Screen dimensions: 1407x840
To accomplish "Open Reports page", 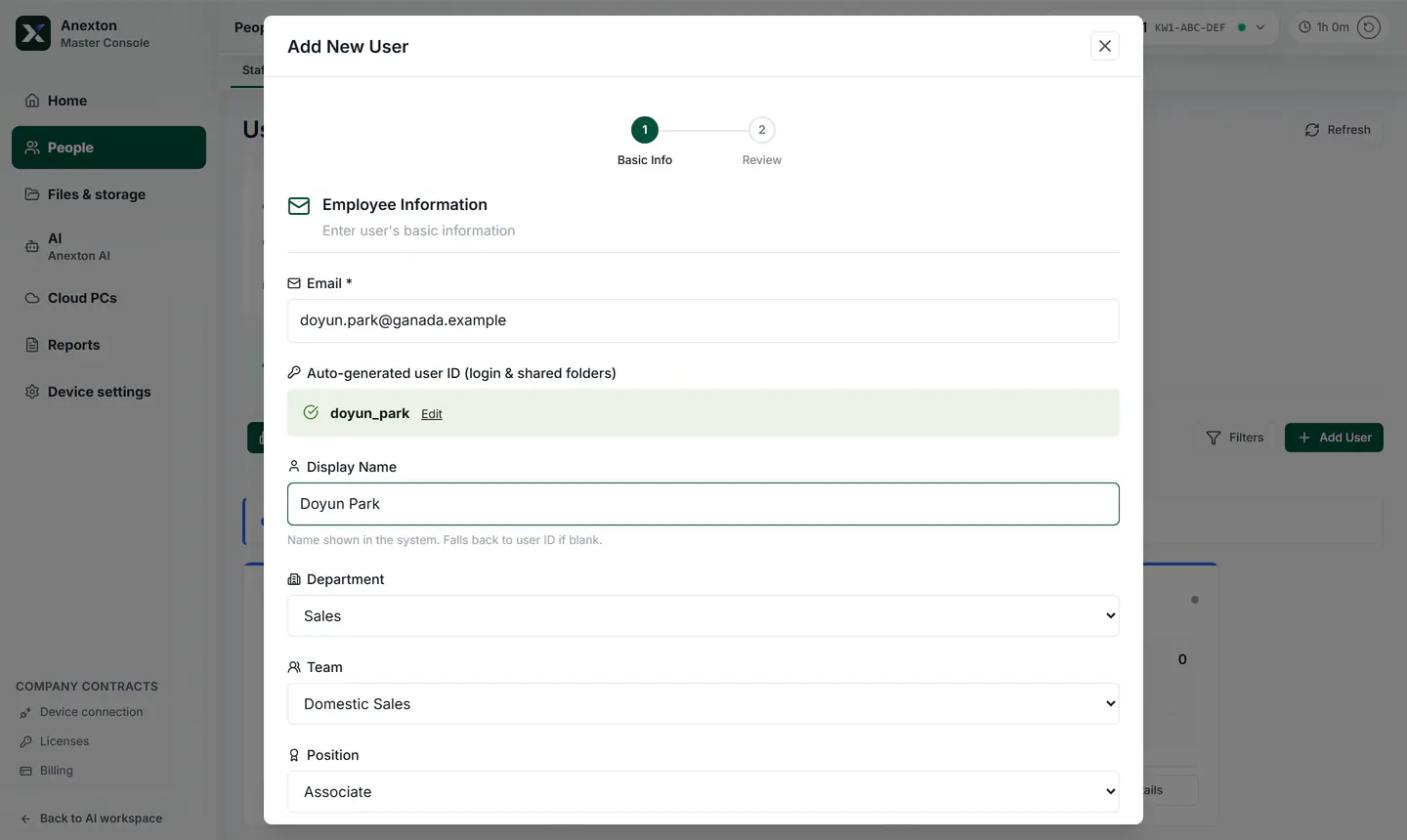I will tap(108, 345).
